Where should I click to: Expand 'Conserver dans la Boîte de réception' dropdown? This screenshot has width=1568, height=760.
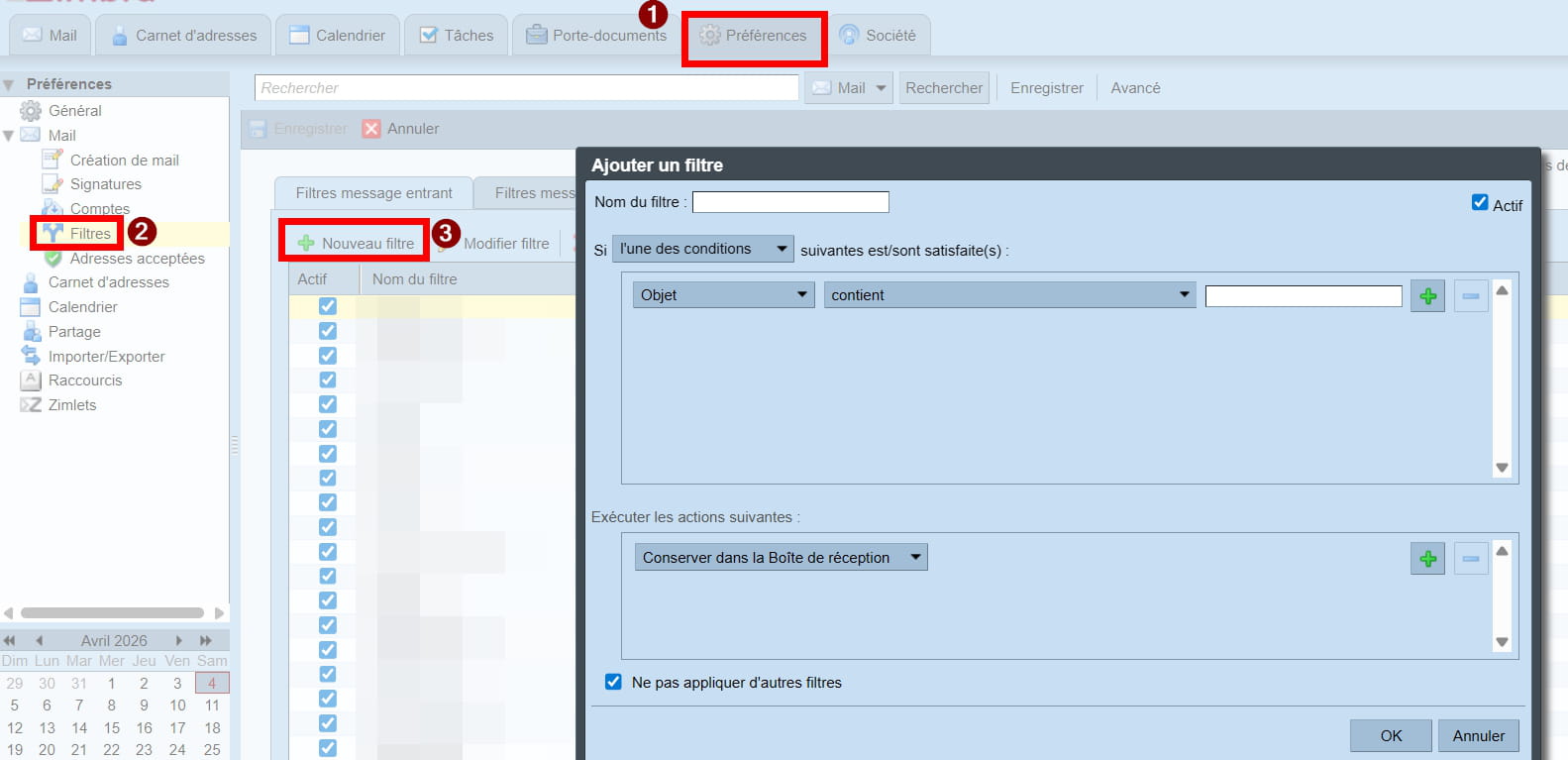pos(781,558)
